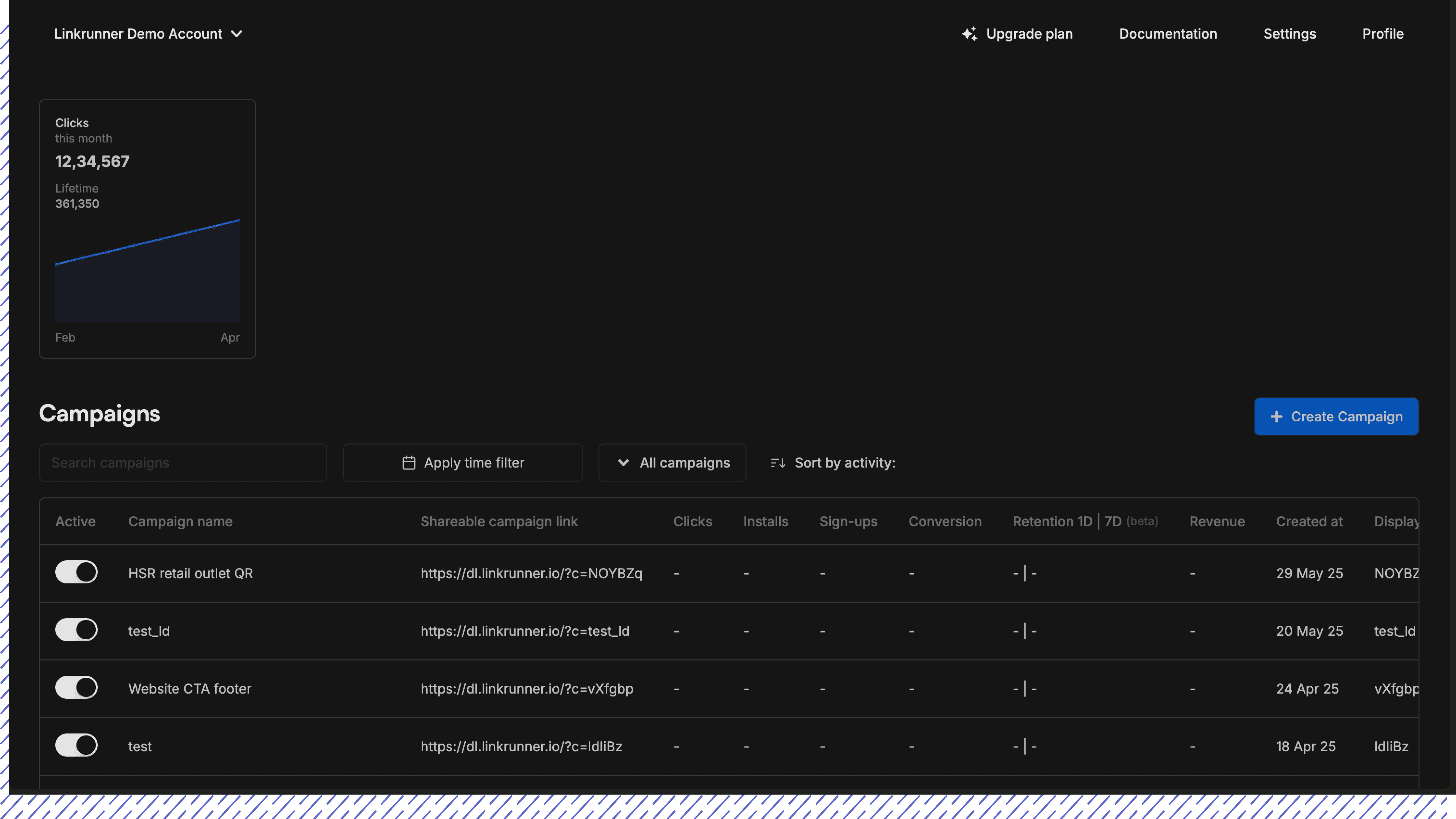The width and height of the screenshot is (1456, 819).
Task: Turn off the Website CTA footer campaign switch
Action: 76,688
